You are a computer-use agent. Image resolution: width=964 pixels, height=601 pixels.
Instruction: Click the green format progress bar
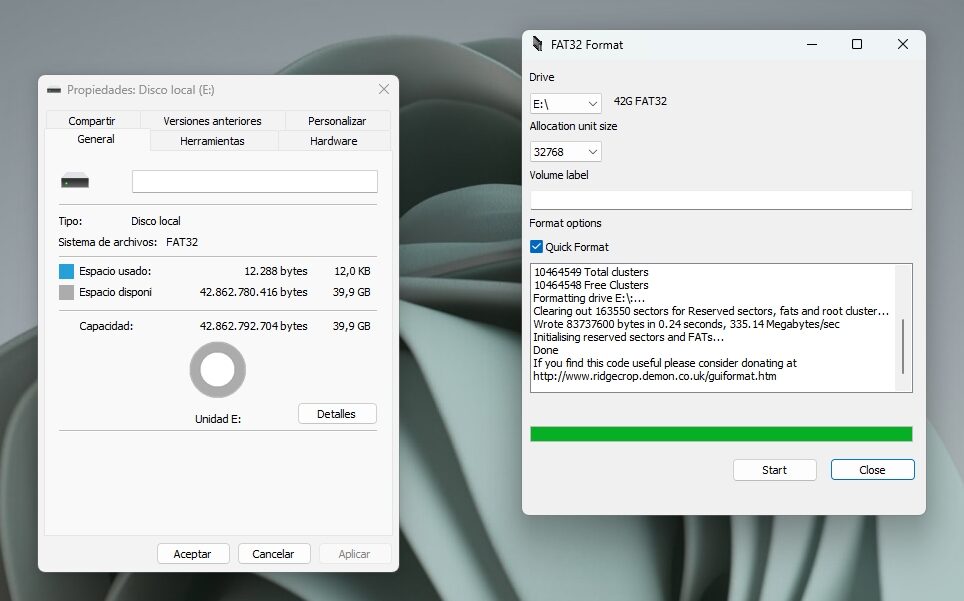721,434
